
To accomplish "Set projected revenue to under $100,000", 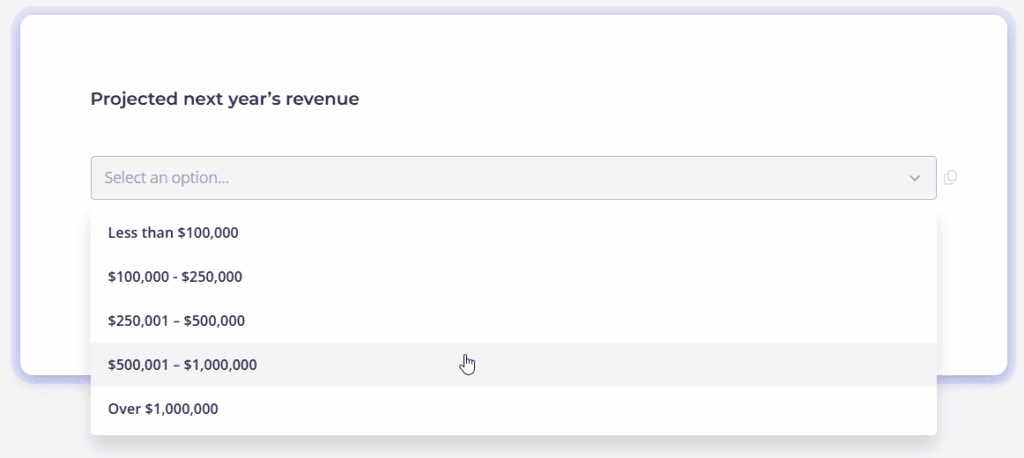I will click(513, 233).
